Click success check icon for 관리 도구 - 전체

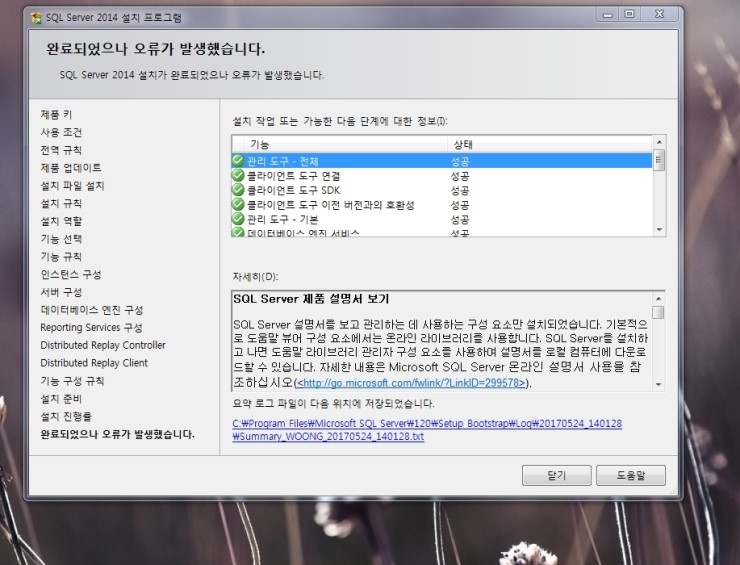click(238, 160)
